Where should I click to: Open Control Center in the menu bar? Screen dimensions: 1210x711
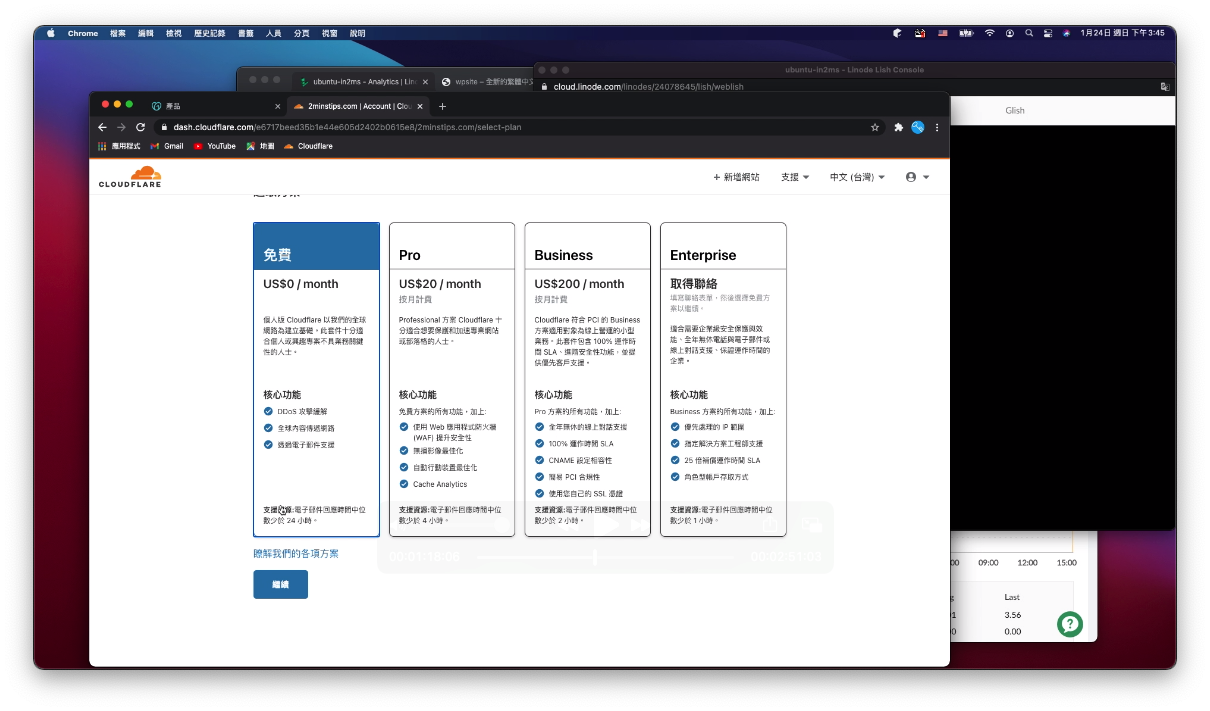click(1048, 33)
